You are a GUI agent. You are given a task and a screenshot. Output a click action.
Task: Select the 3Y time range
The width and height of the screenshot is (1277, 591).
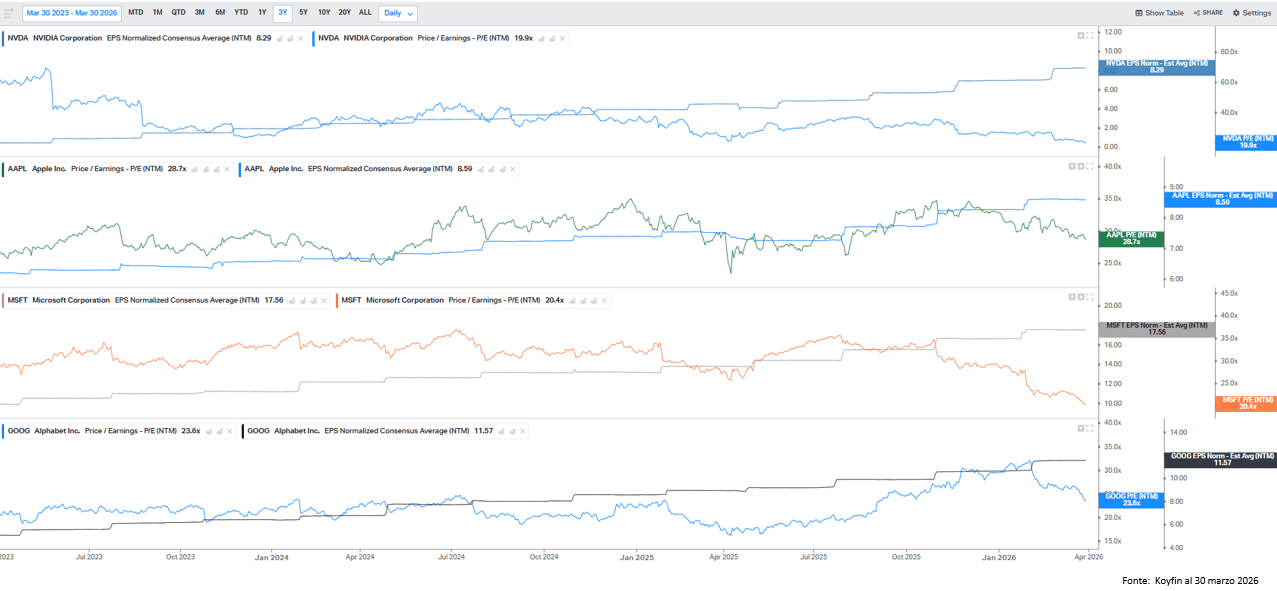point(282,13)
